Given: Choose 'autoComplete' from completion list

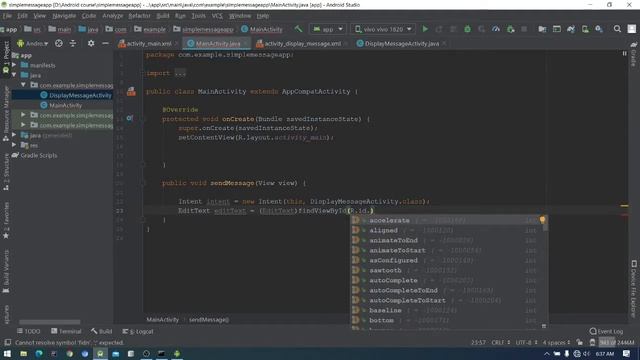Looking at the screenshot, I should coord(447,280).
